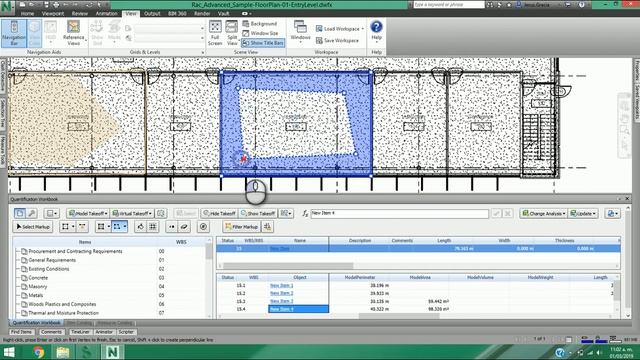Click the bucket fill markup tool
Viewport: 640px width, 360px height.
tap(140, 227)
